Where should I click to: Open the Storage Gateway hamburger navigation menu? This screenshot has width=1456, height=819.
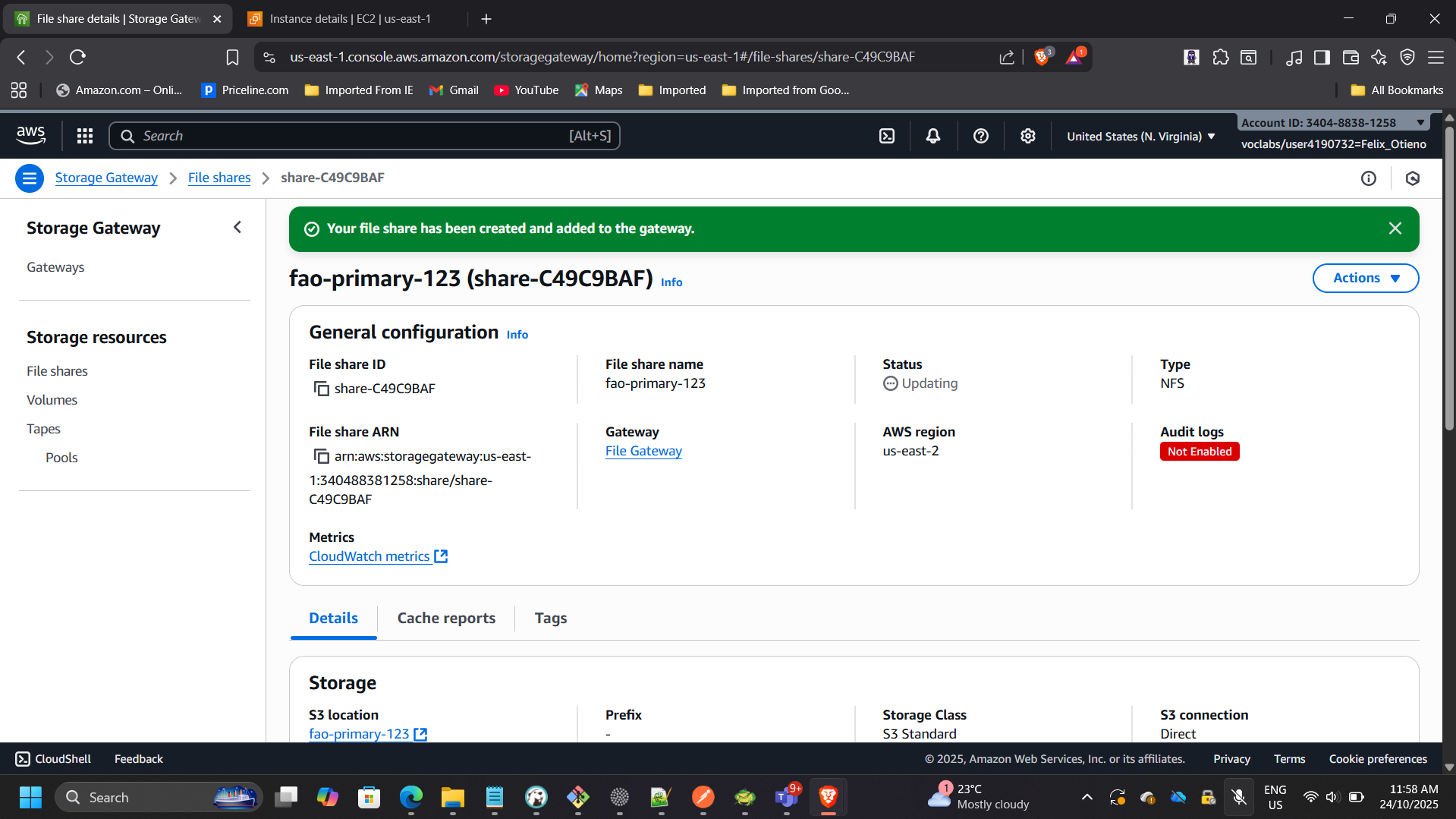(x=29, y=178)
